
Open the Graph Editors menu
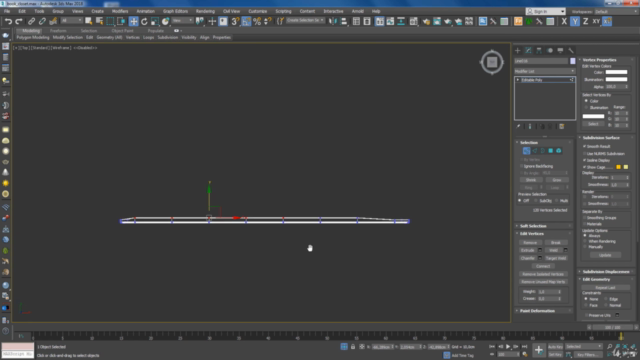pyautogui.click(x=175, y=11)
